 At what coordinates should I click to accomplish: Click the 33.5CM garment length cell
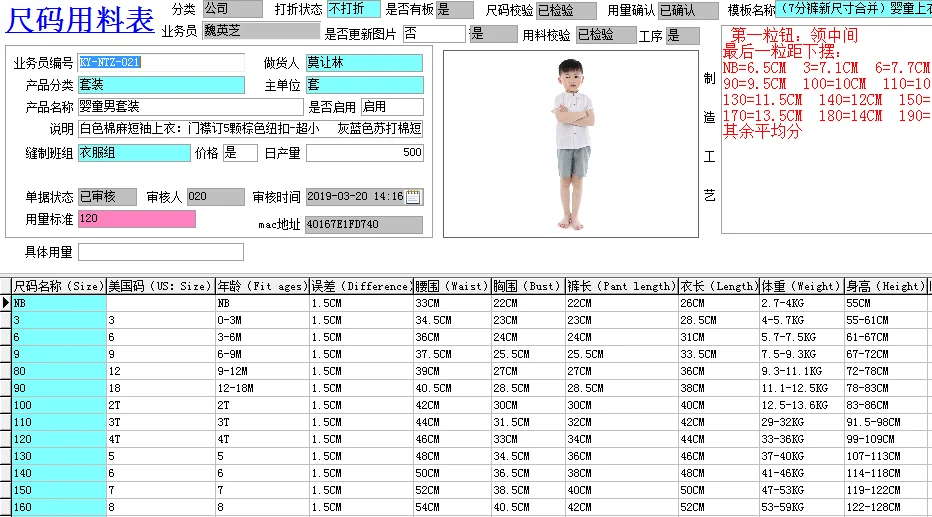tap(719, 354)
